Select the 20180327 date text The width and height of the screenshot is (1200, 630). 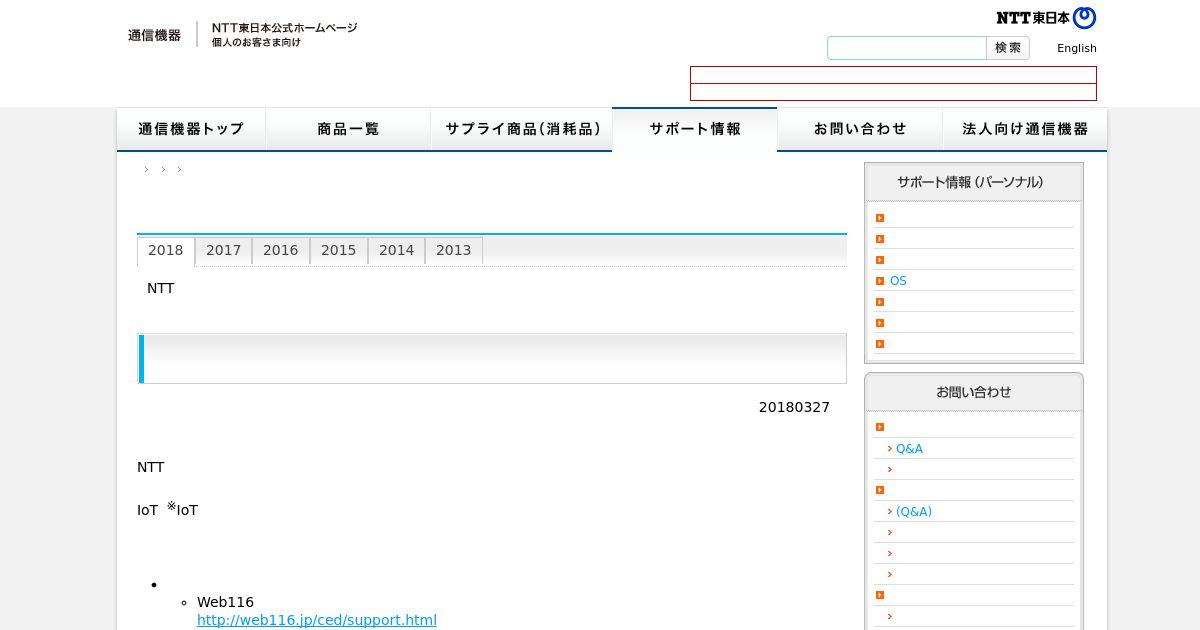click(794, 407)
